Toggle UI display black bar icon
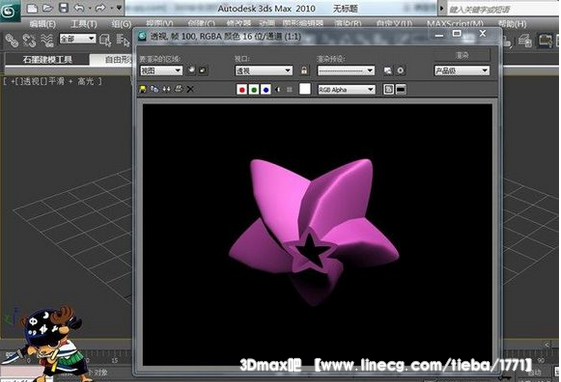This screenshot has width=561, height=382. (x=401, y=89)
